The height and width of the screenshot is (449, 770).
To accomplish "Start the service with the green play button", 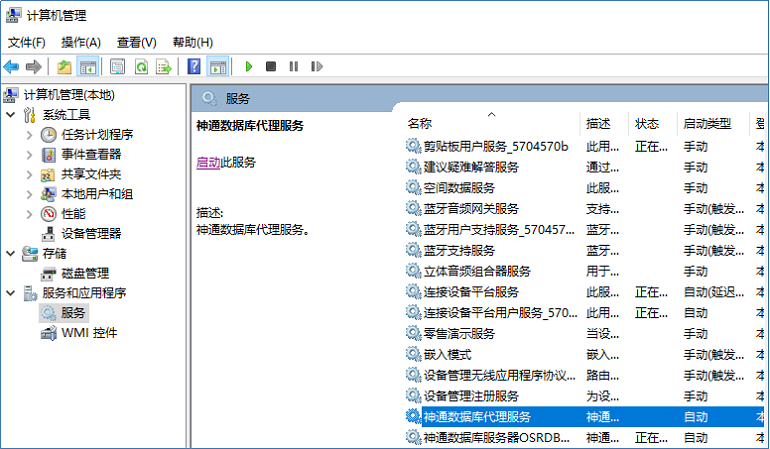I will 249,66.
